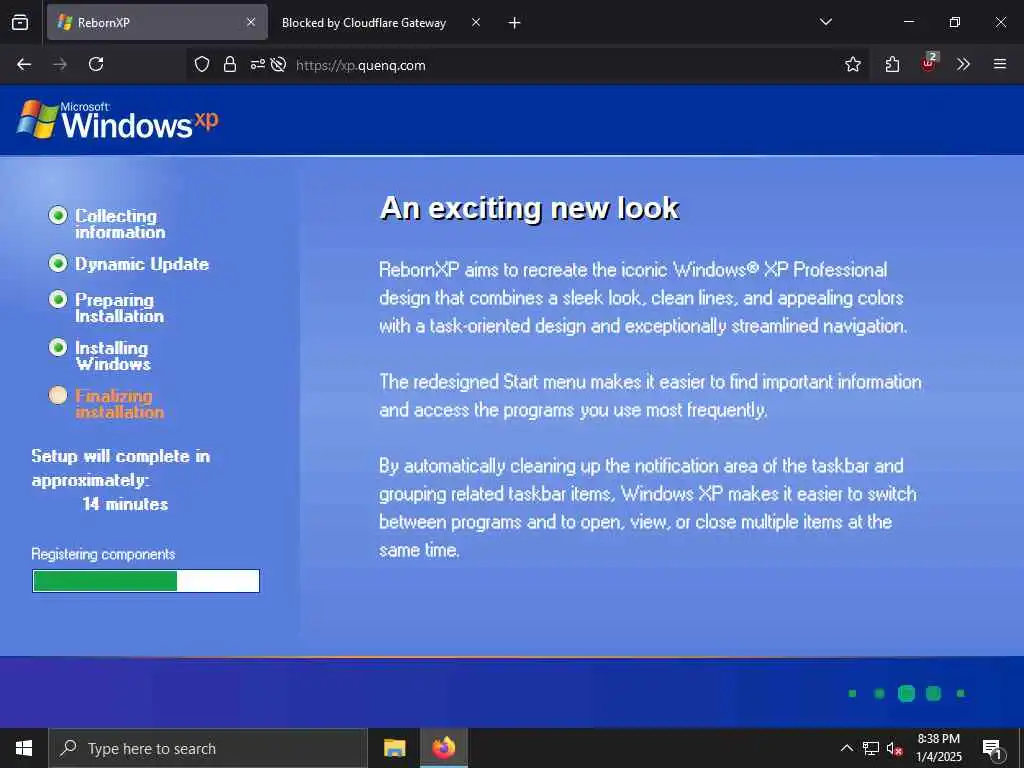Open the network status tray icon

[x=871, y=748]
